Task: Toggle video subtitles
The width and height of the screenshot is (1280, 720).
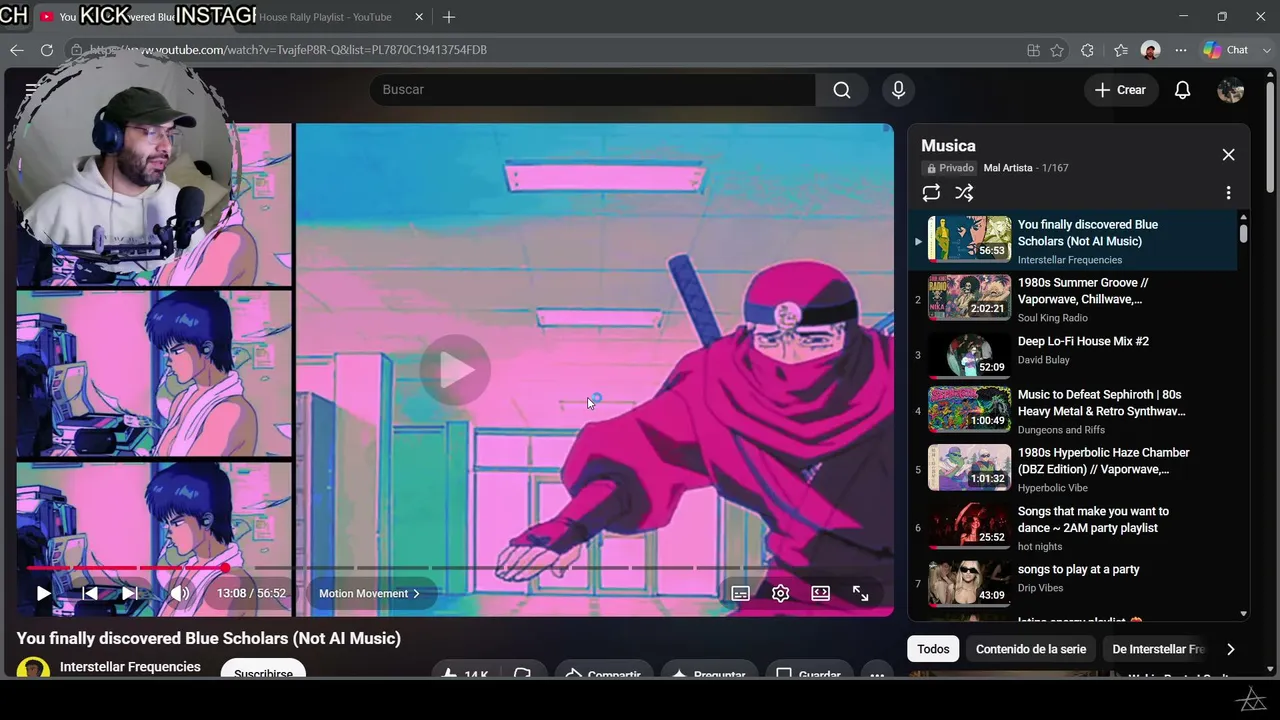Action: (740, 593)
